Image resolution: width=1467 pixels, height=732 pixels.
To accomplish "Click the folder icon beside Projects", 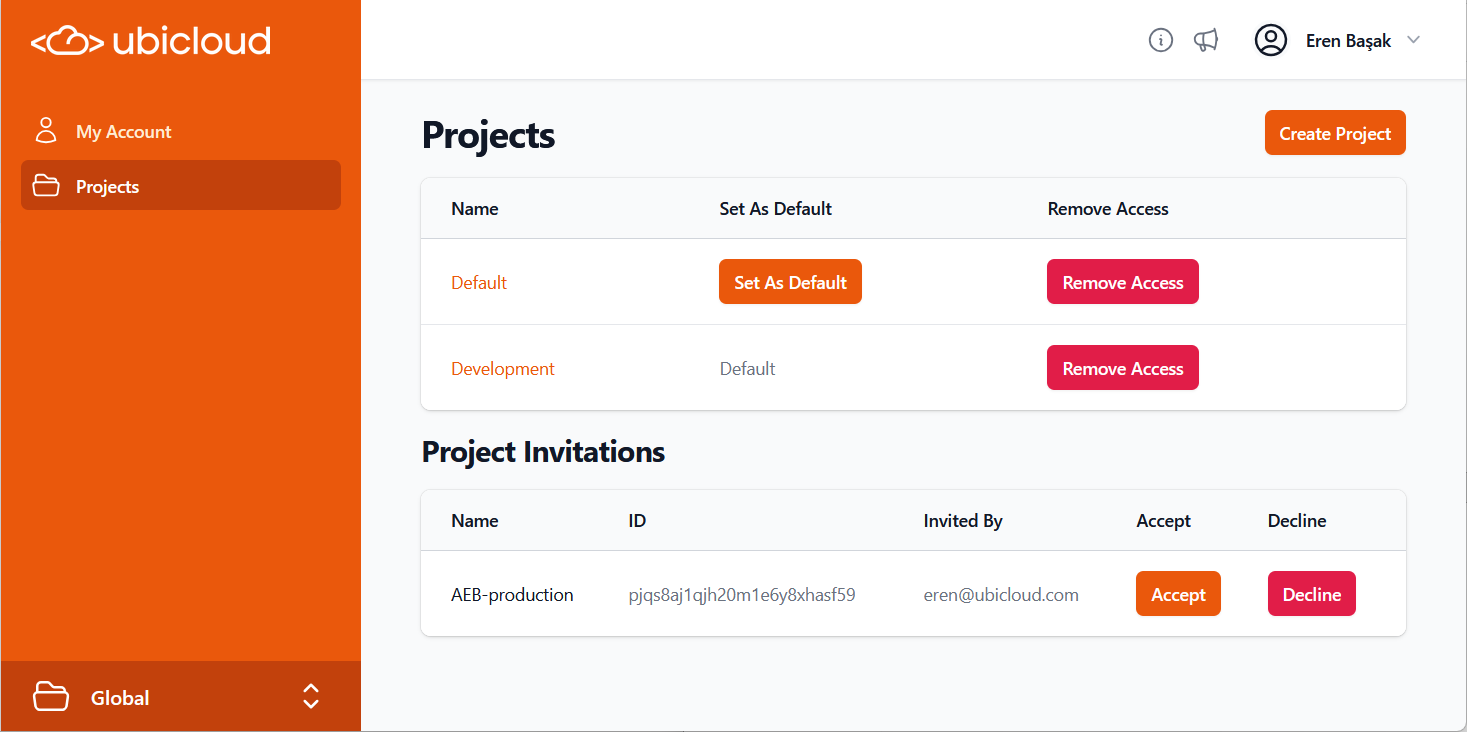I will (46, 185).
